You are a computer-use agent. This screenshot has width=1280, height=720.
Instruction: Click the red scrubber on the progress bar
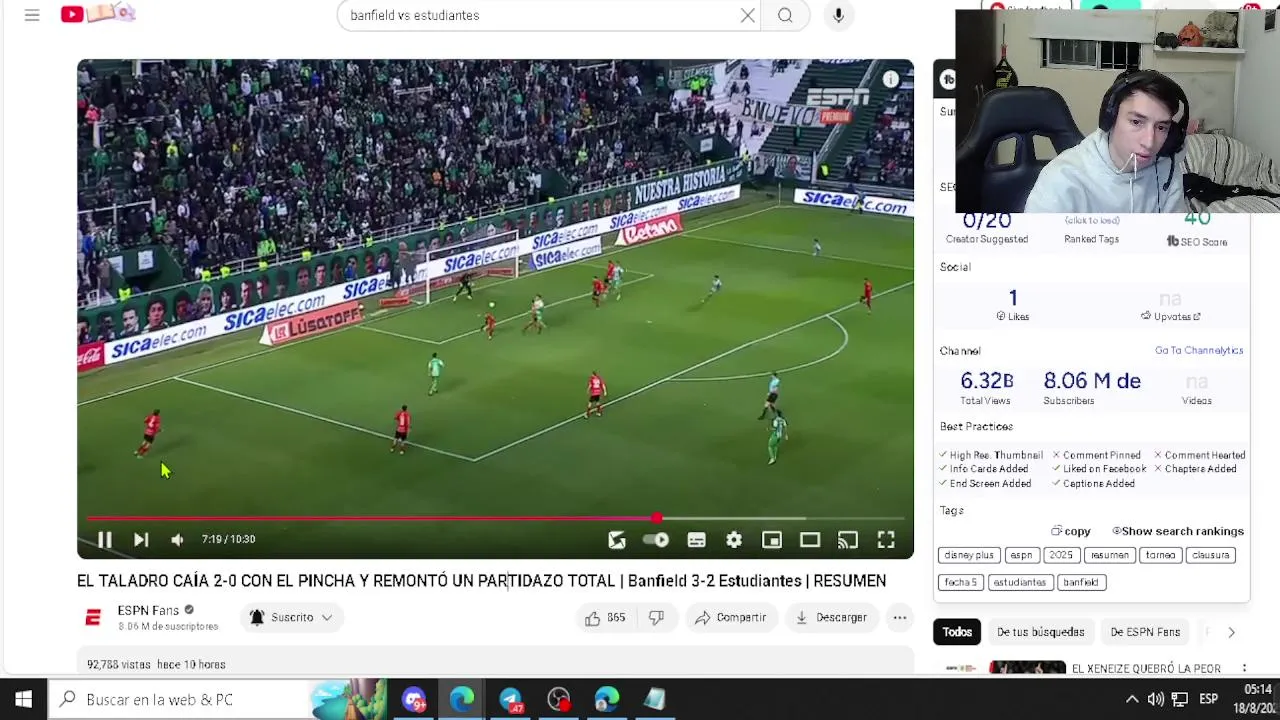click(x=656, y=518)
